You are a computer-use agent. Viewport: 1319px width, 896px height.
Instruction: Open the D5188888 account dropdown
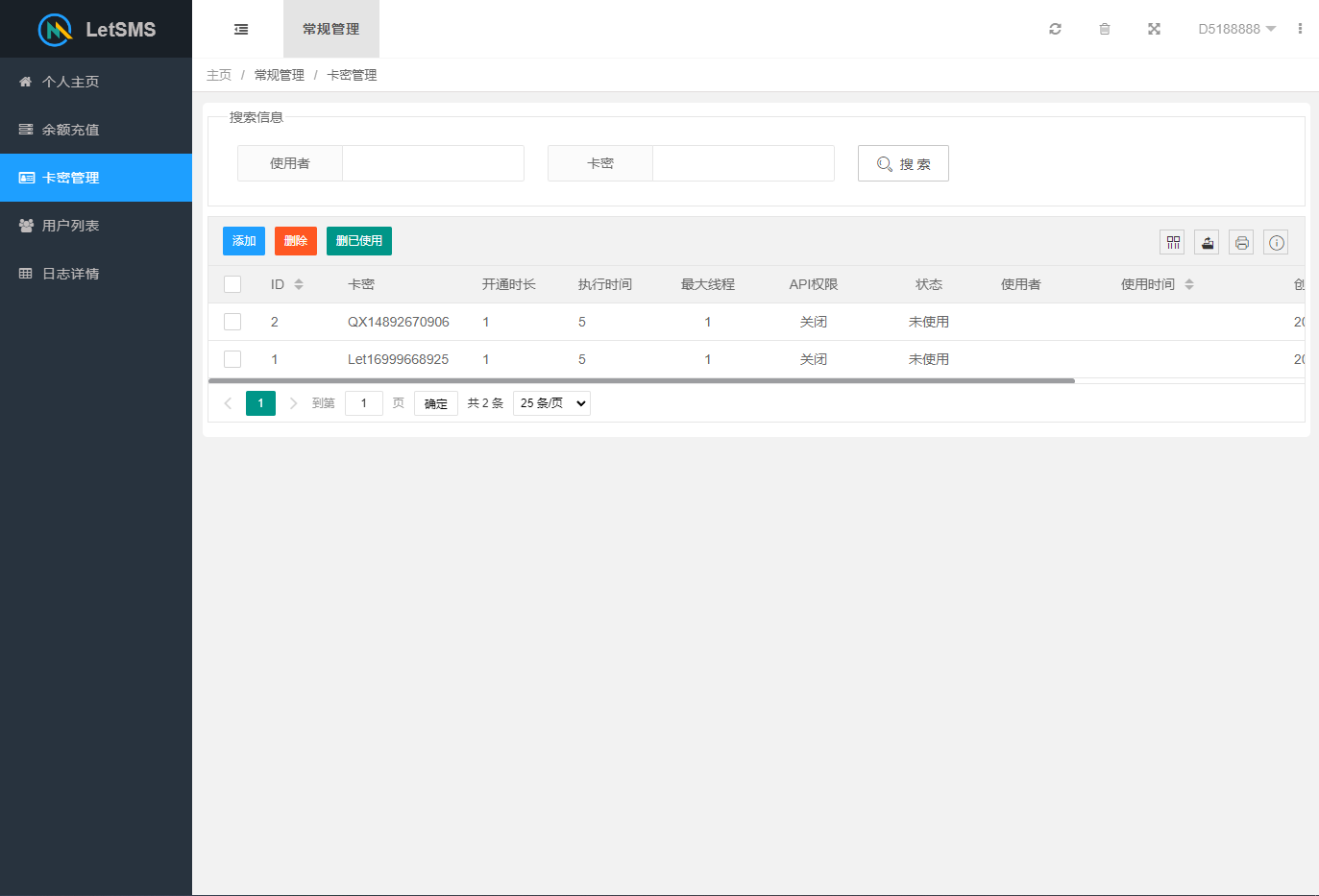1236,29
